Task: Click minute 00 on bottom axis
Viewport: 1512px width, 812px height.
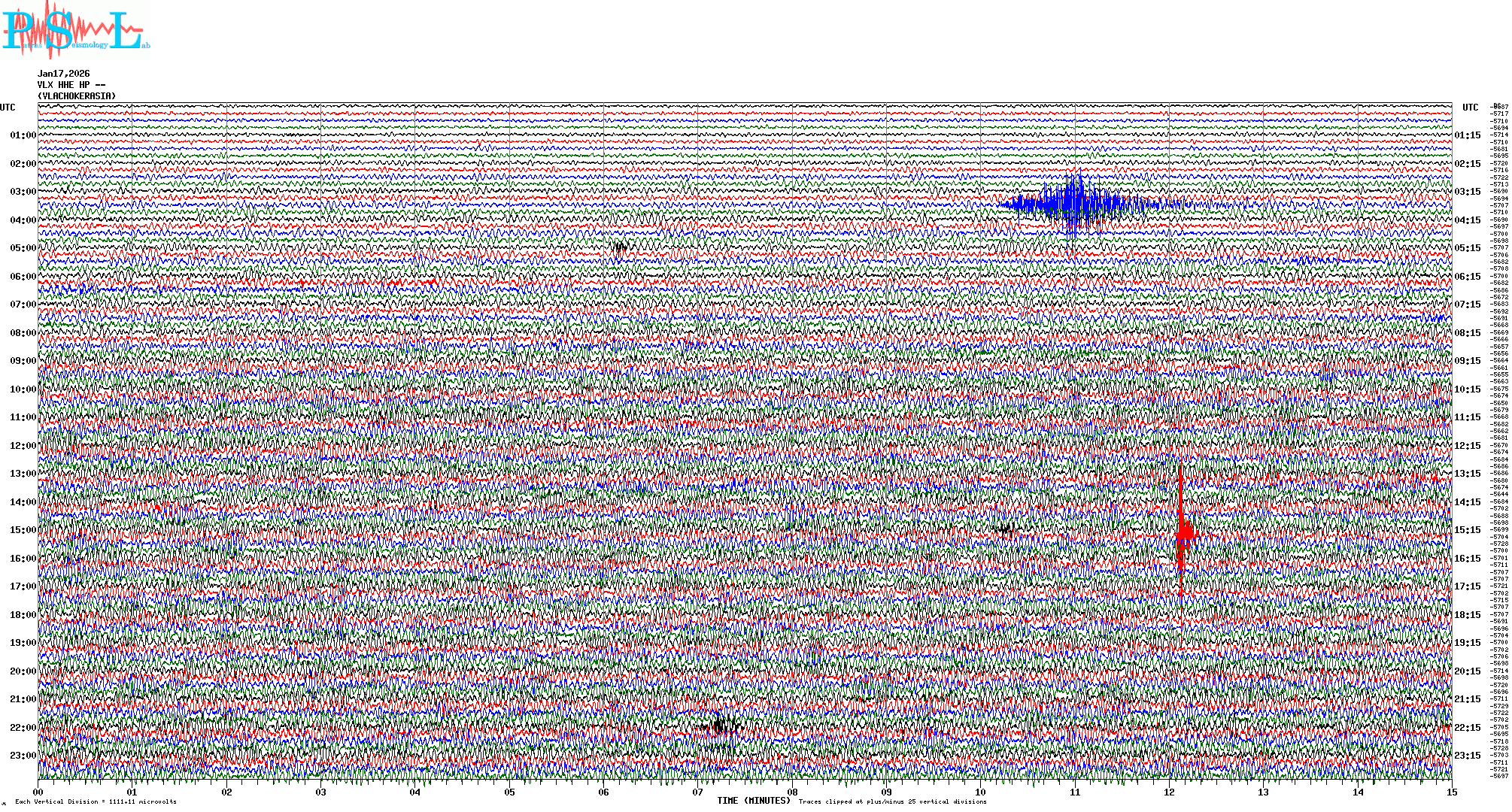Action: click(38, 792)
